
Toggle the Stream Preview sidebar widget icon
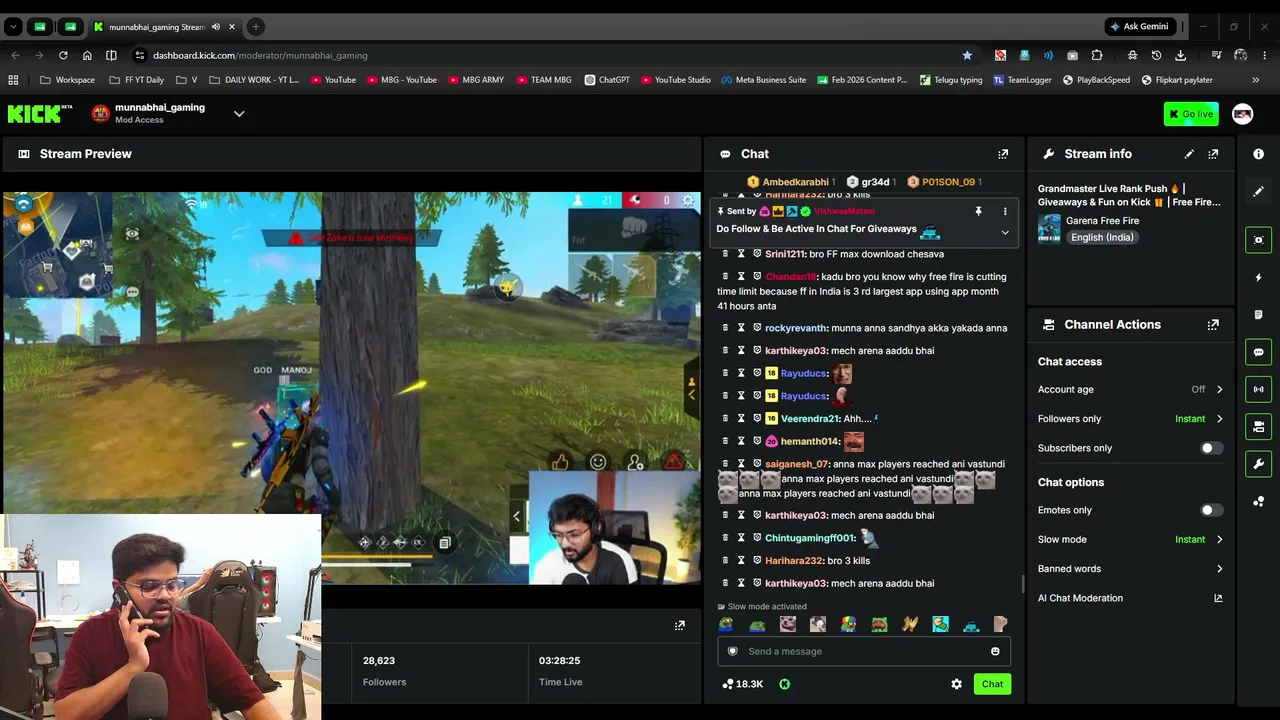click(x=1259, y=240)
